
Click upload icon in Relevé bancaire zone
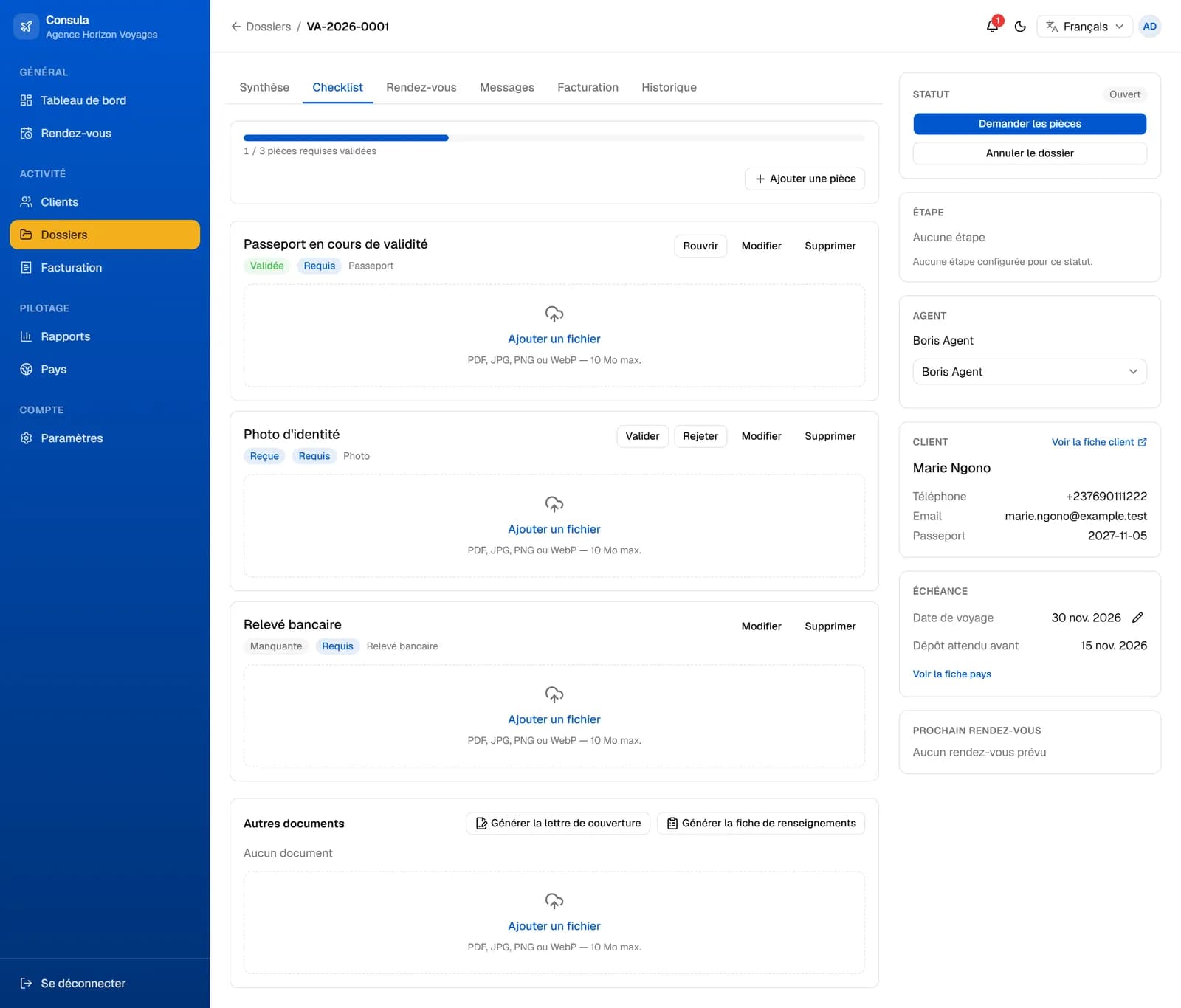[554, 694]
